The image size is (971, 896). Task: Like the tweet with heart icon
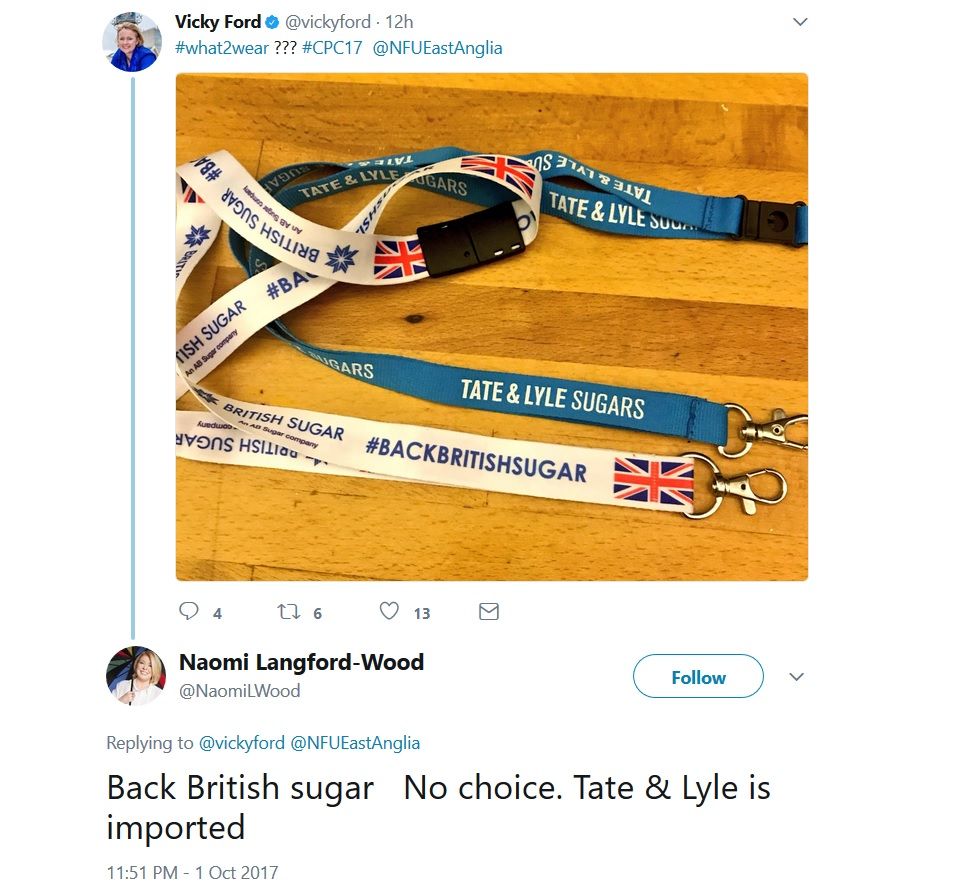pyautogui.click(x=389, y=611)
